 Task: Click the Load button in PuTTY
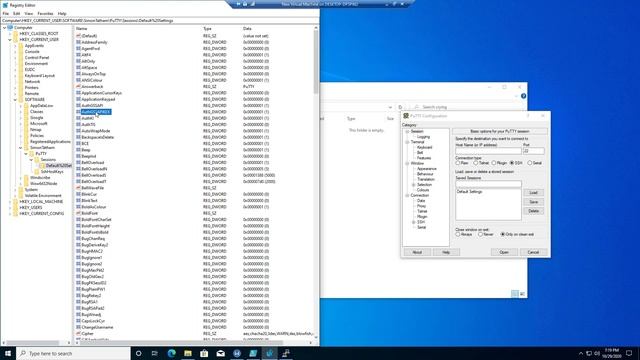pos(533,193)
